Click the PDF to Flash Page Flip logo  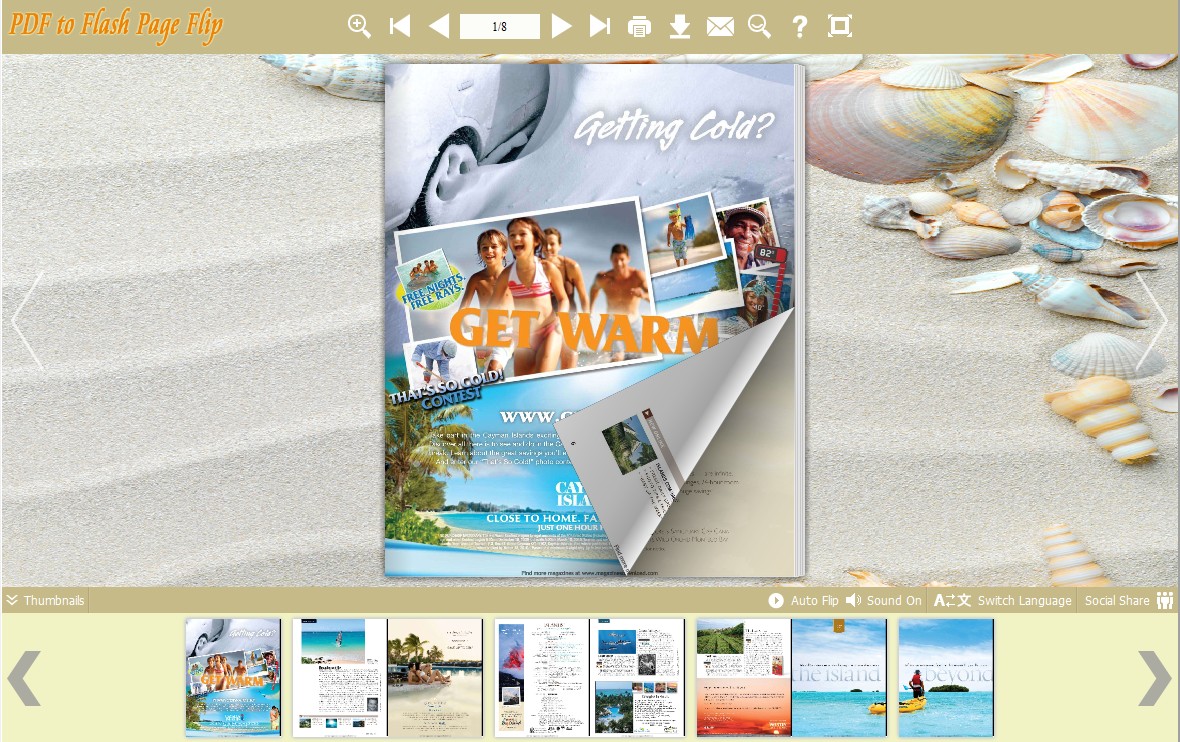tap(116, 25)
